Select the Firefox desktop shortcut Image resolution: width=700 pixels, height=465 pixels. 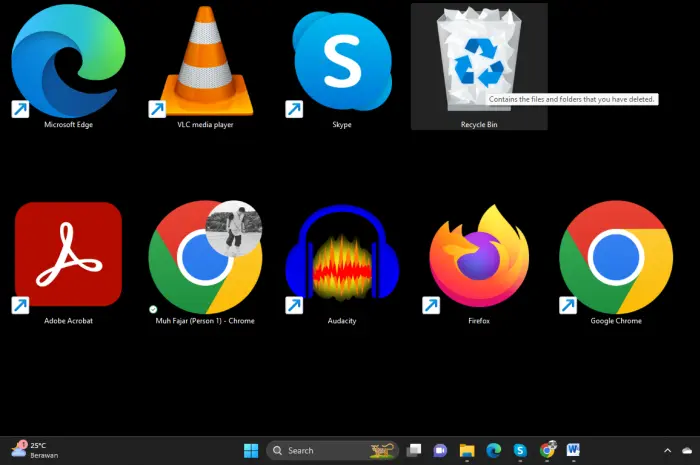pyautogui.click(x=479, y=263)
